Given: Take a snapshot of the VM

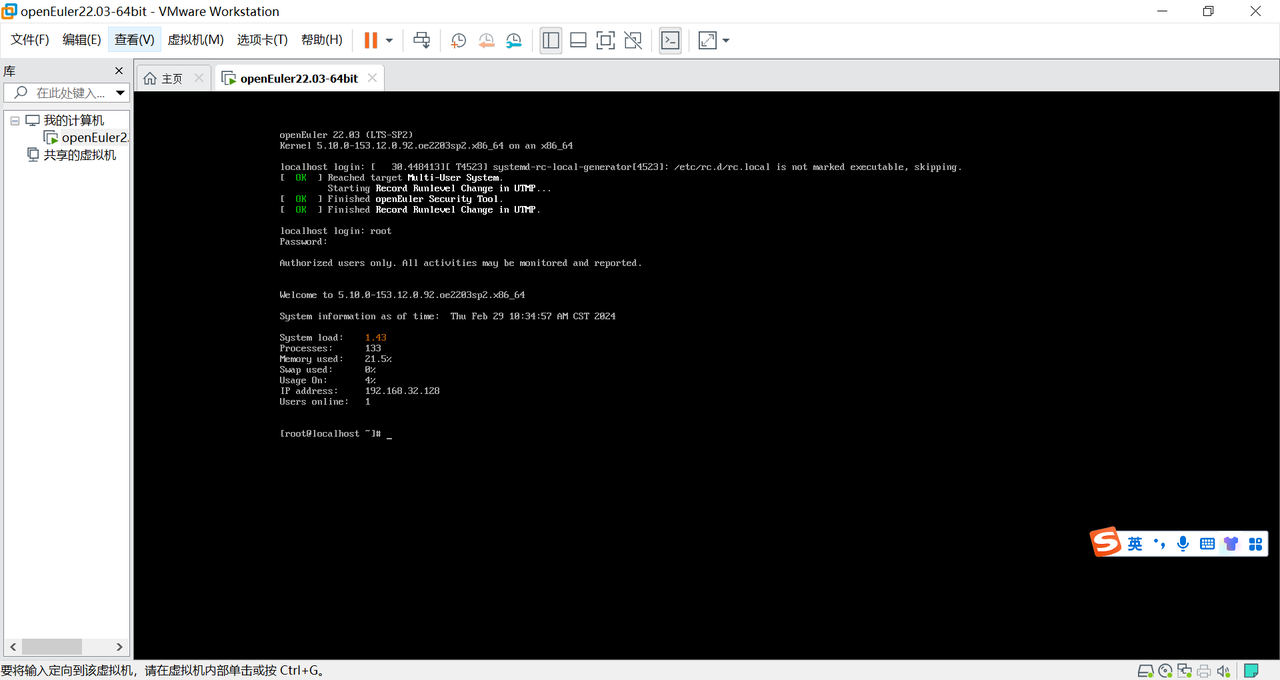Looking at the screenshot, I should [x=458, y=40].
